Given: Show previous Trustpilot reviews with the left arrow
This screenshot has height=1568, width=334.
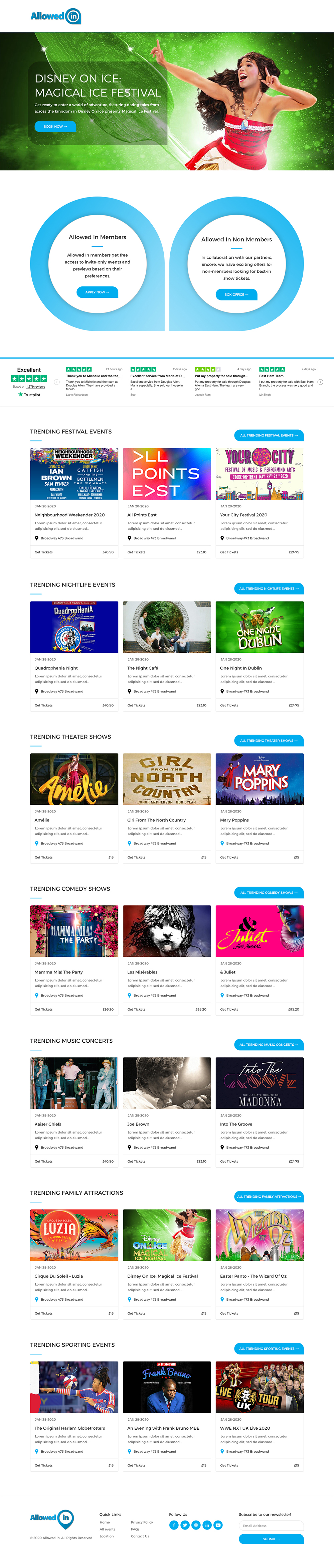Looking at the screenshot, I should click(56, 382).
